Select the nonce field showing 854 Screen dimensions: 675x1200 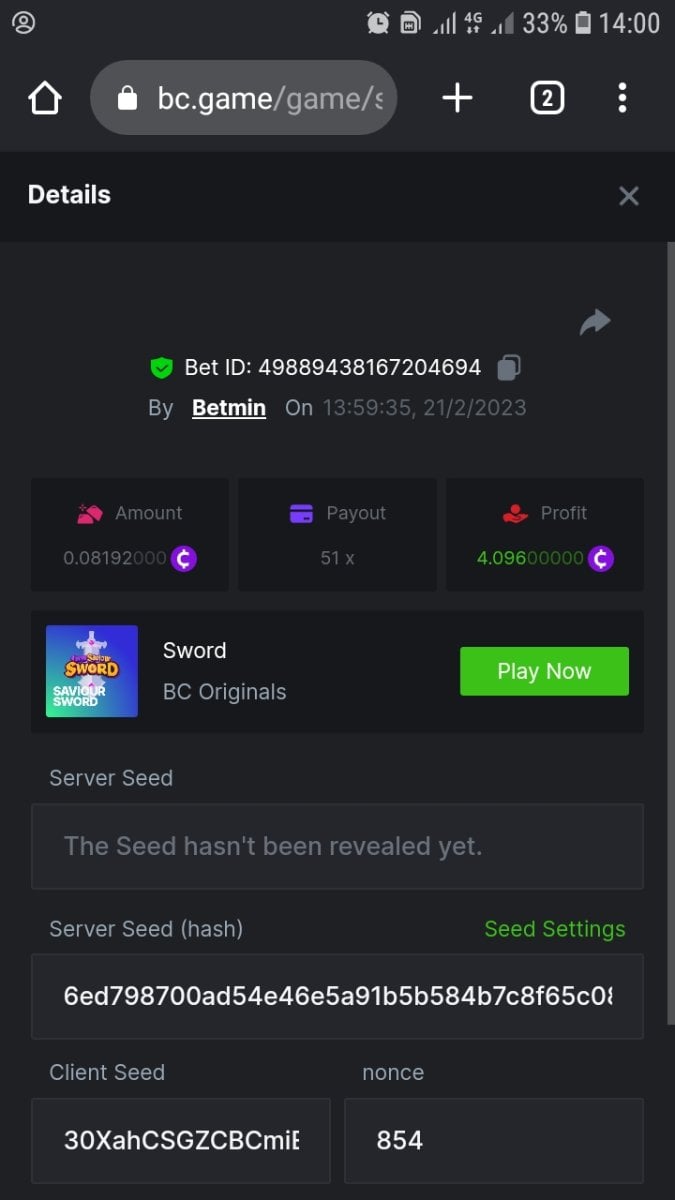click(x=494, y=1140)
